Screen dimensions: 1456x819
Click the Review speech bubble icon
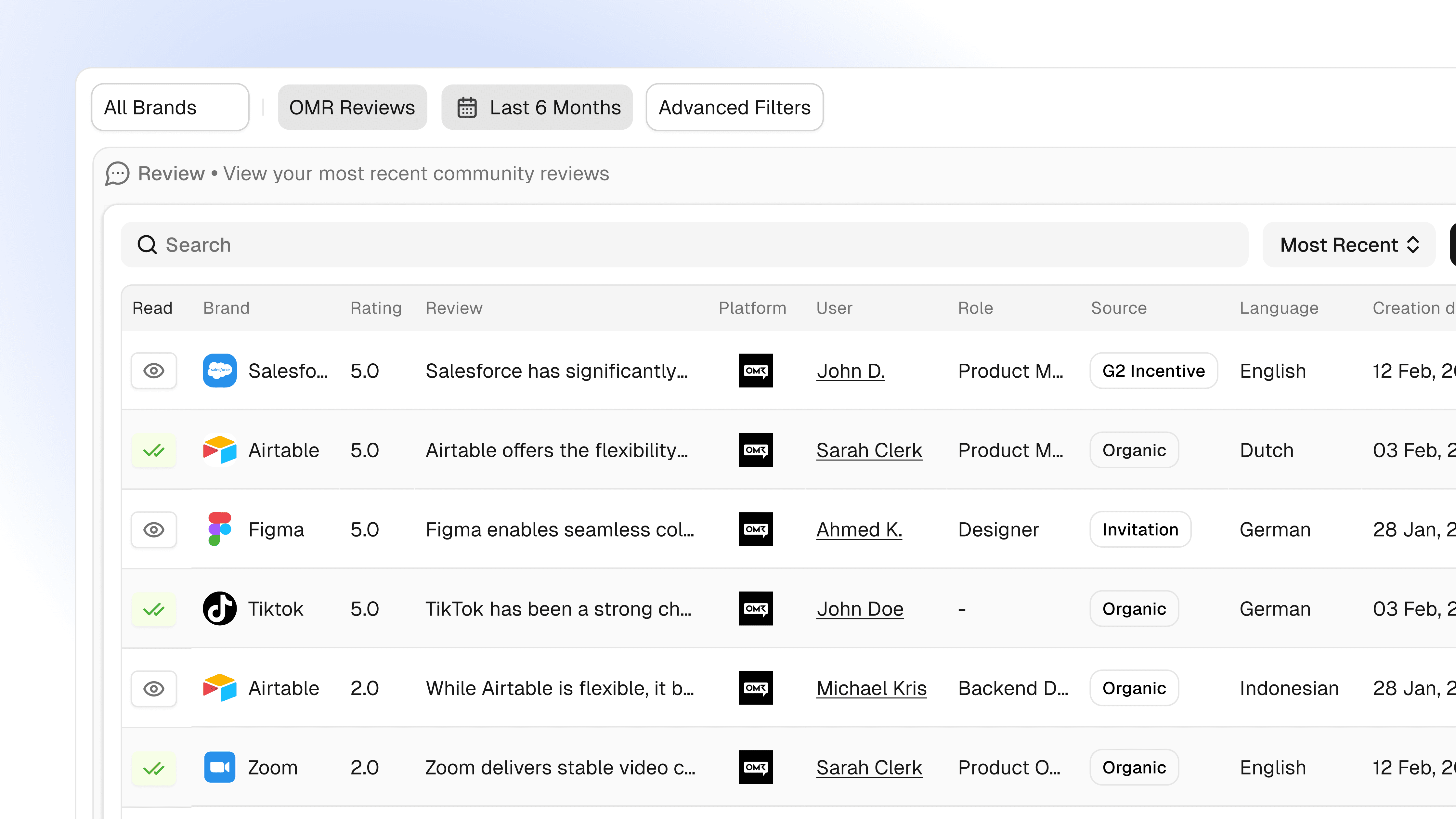coord(118,174)
